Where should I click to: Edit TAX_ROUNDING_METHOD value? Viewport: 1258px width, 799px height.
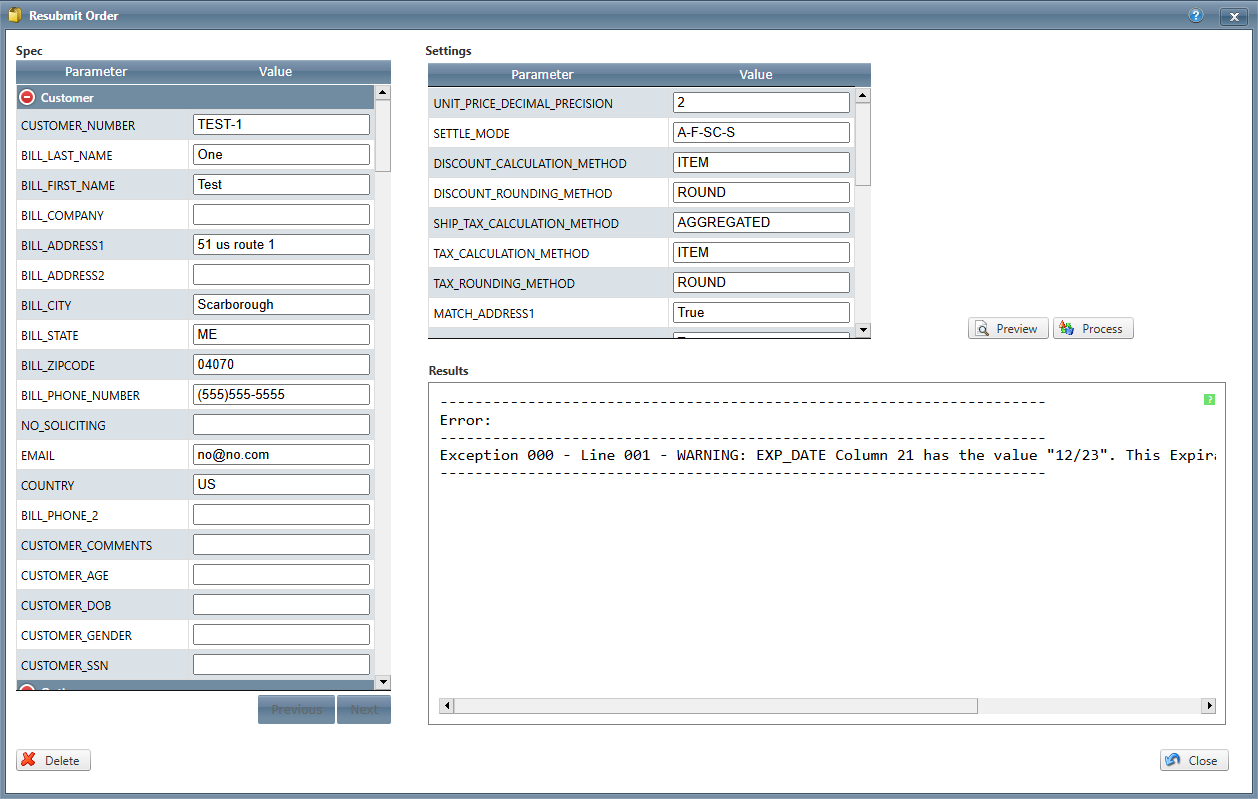pos(761,282)
